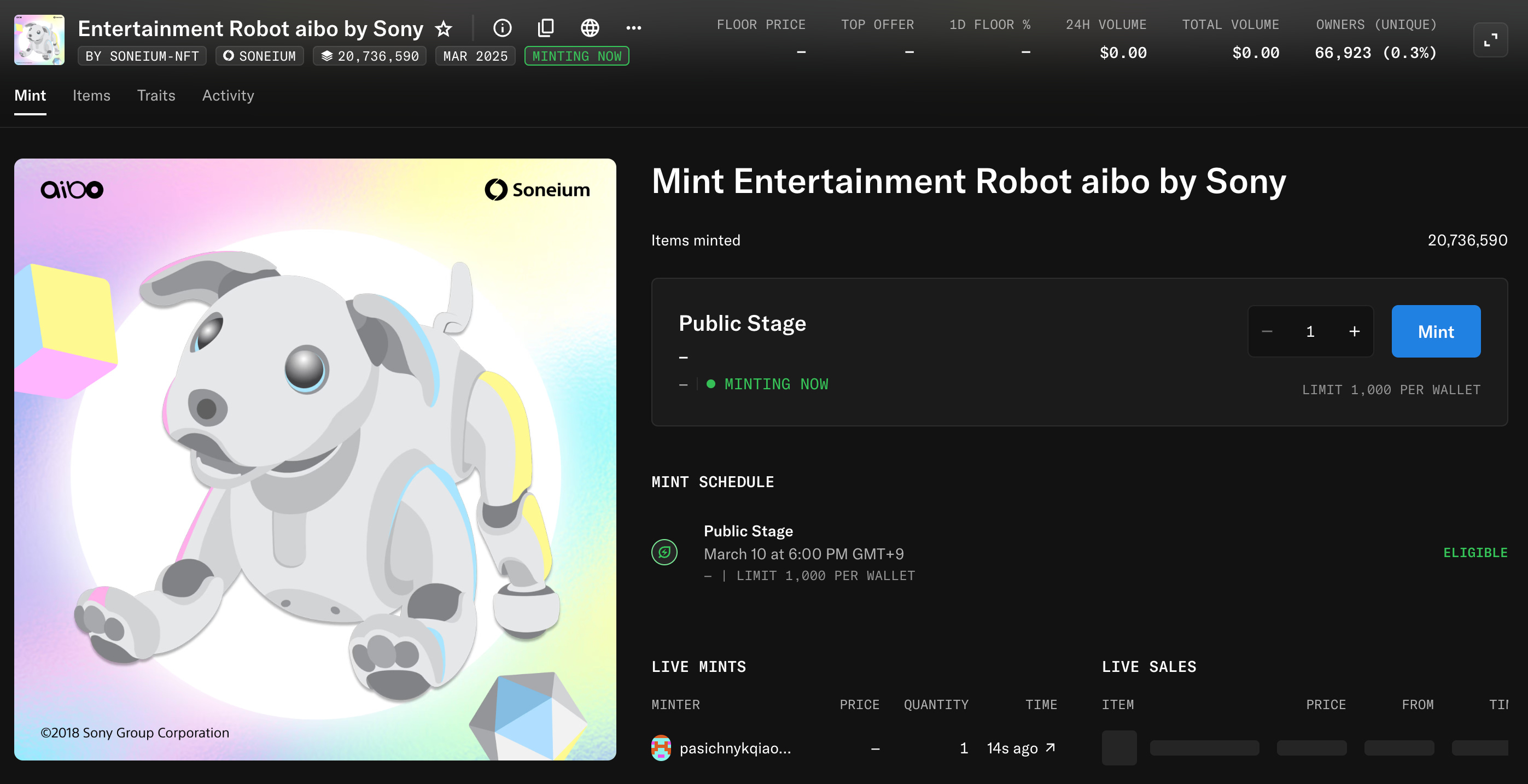Open minter pasichnykqiao profile
1528x784 pixels.
(x=734, y=748)
